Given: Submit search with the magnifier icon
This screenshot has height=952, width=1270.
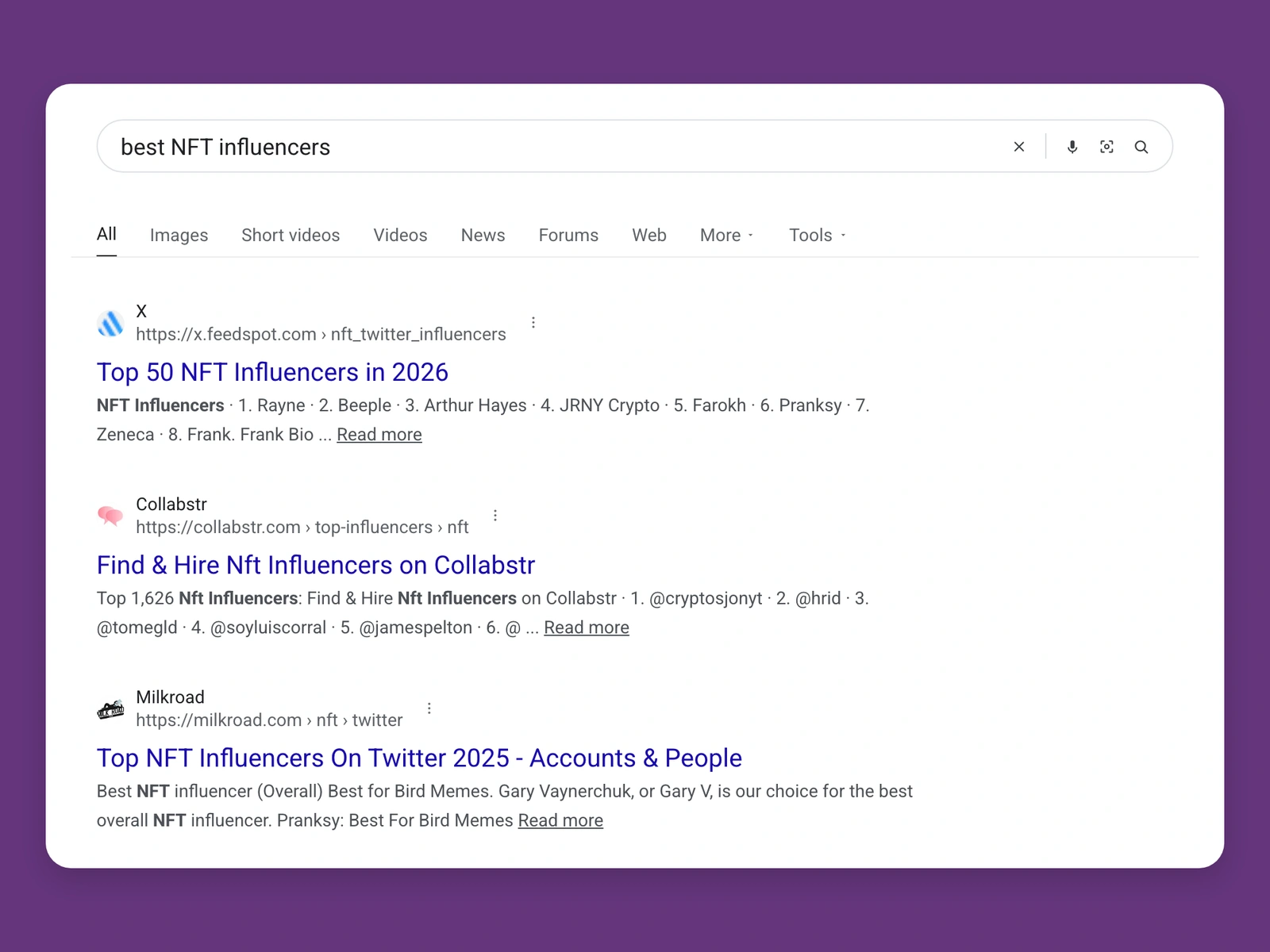Looking at the screenshot, I should click(1141, 147).
